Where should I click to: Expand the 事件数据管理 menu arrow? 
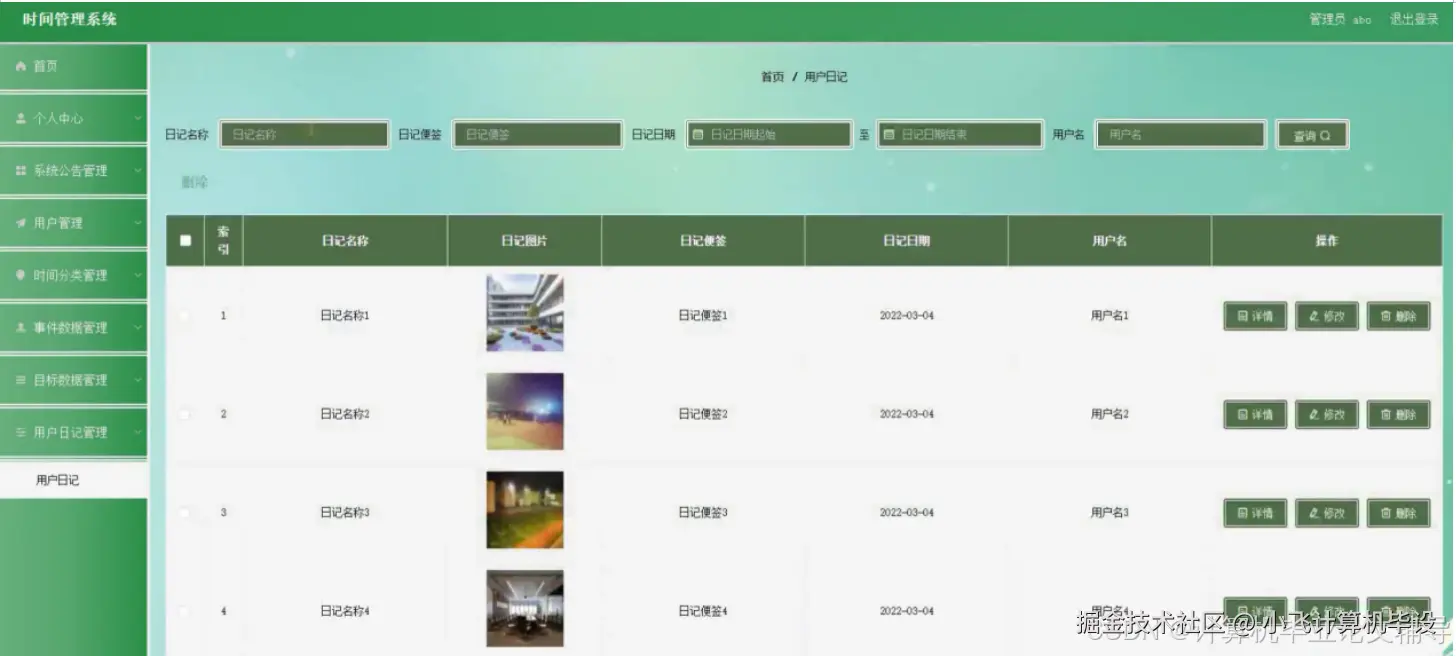click(137, 328)
